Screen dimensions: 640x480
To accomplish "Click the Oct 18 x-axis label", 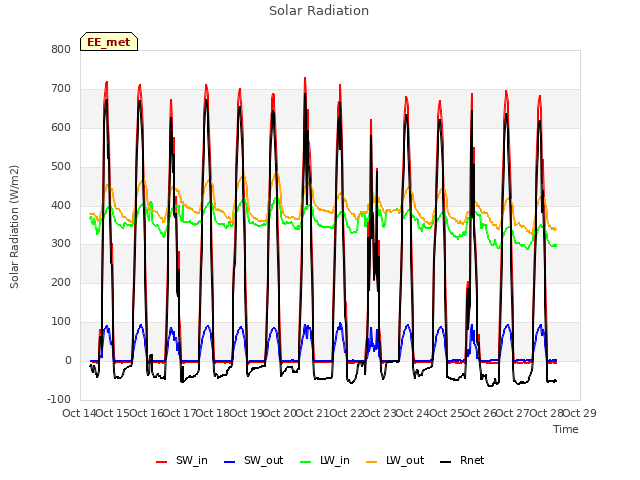I will [212, 413].
